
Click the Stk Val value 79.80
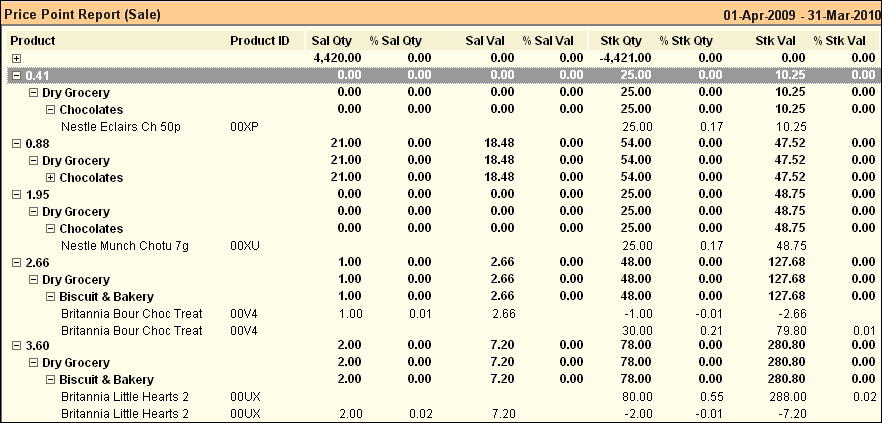(x=790, y=331)
